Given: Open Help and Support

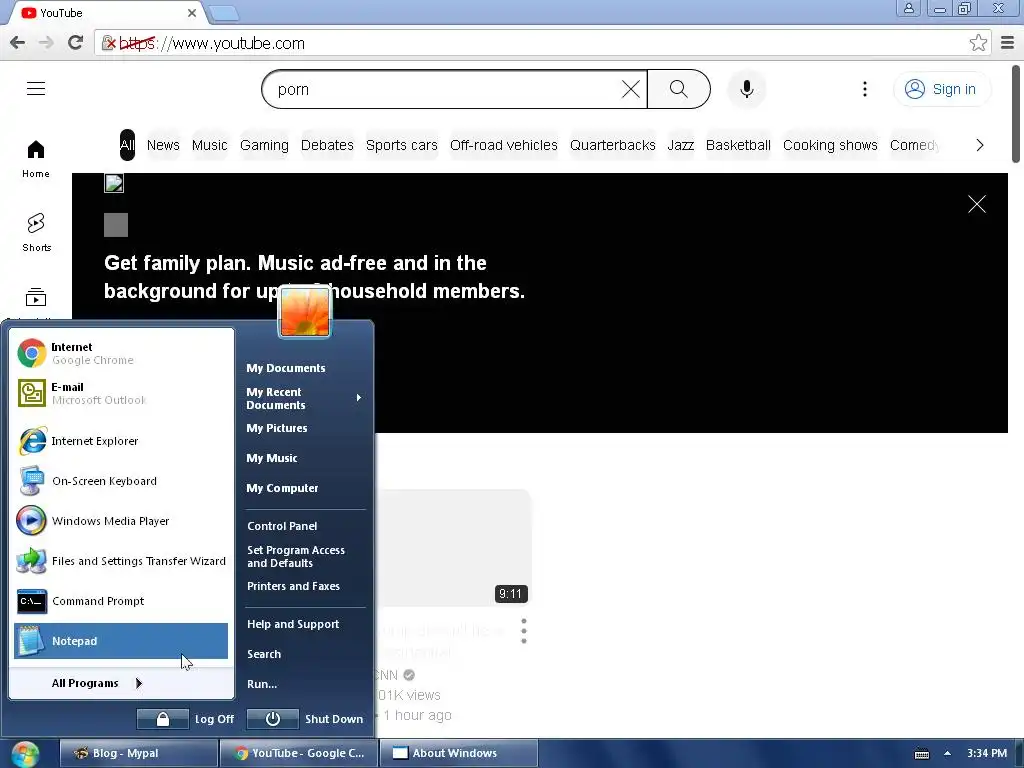Looking at the screenshot, I should (x=293, y=624).
